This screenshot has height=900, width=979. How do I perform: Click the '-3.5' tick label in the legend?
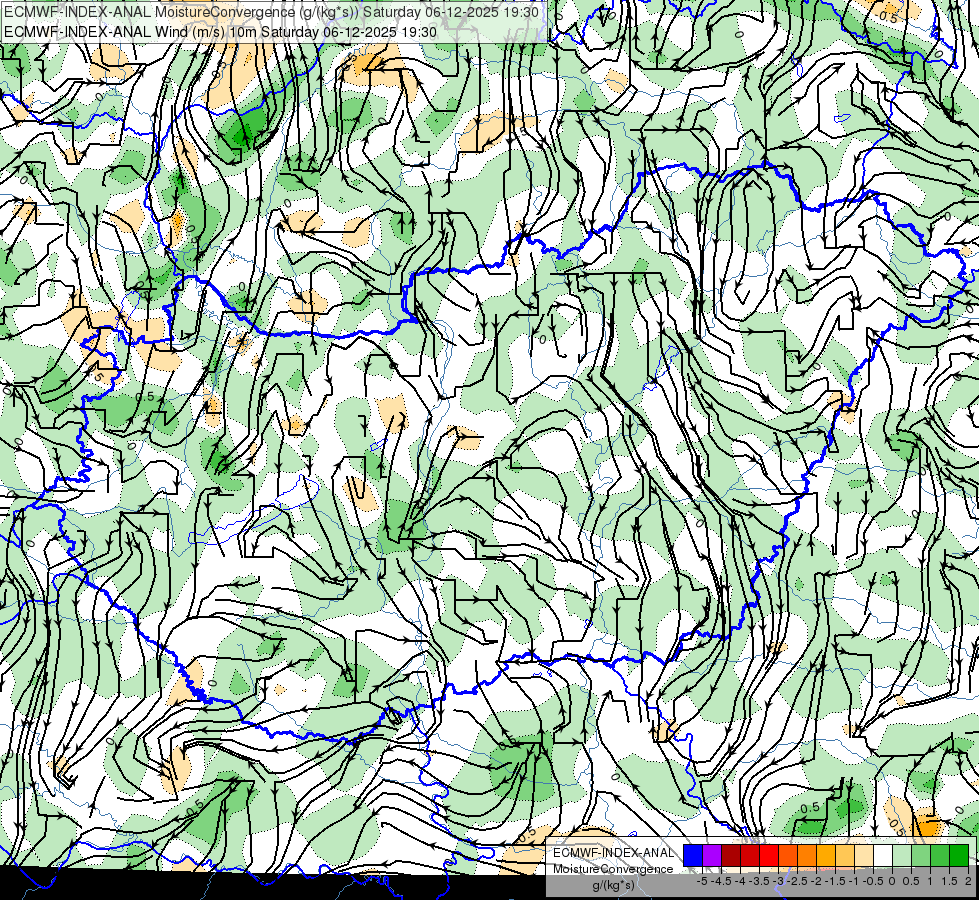click(x=759, y=881)
